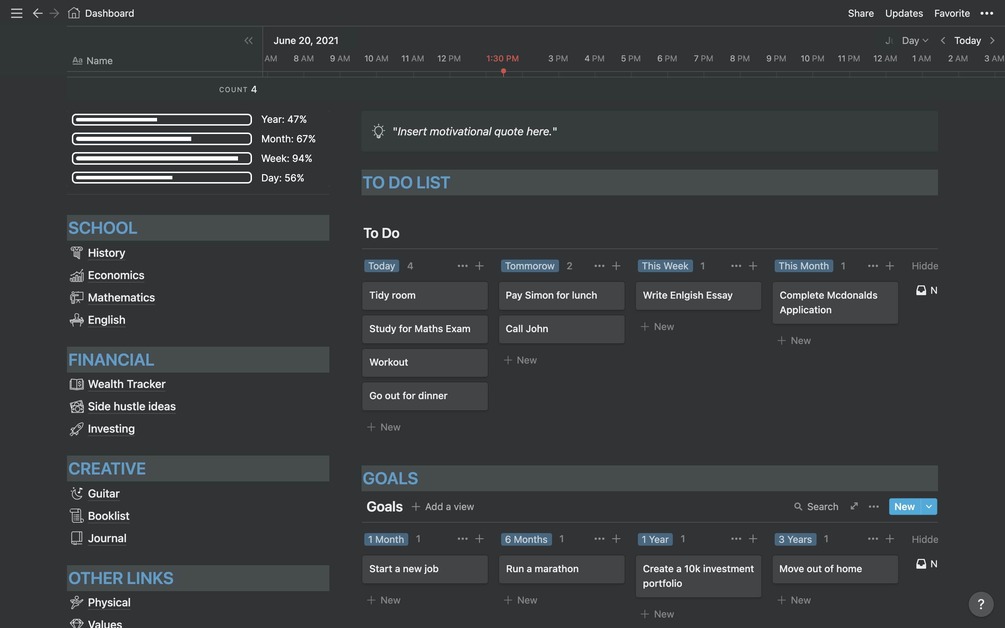Open the Day timeline range dropdown

(x=915, y=41)
